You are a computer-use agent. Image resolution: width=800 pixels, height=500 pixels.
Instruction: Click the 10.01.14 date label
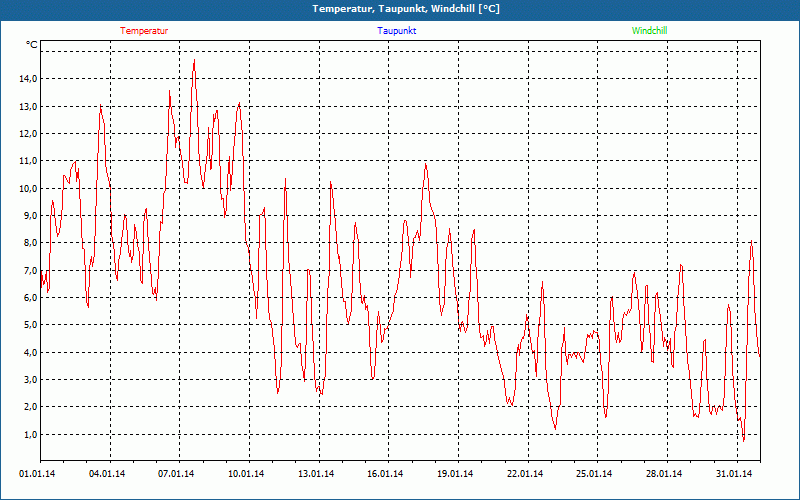tap(246, 474)
